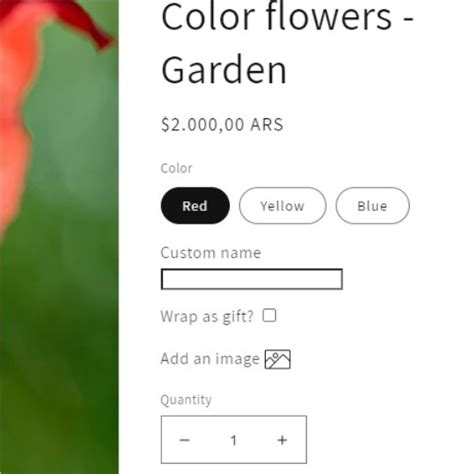Click the 'Color' option group label
This screenshot has width=474, height=474.
(x=176, y=168)
